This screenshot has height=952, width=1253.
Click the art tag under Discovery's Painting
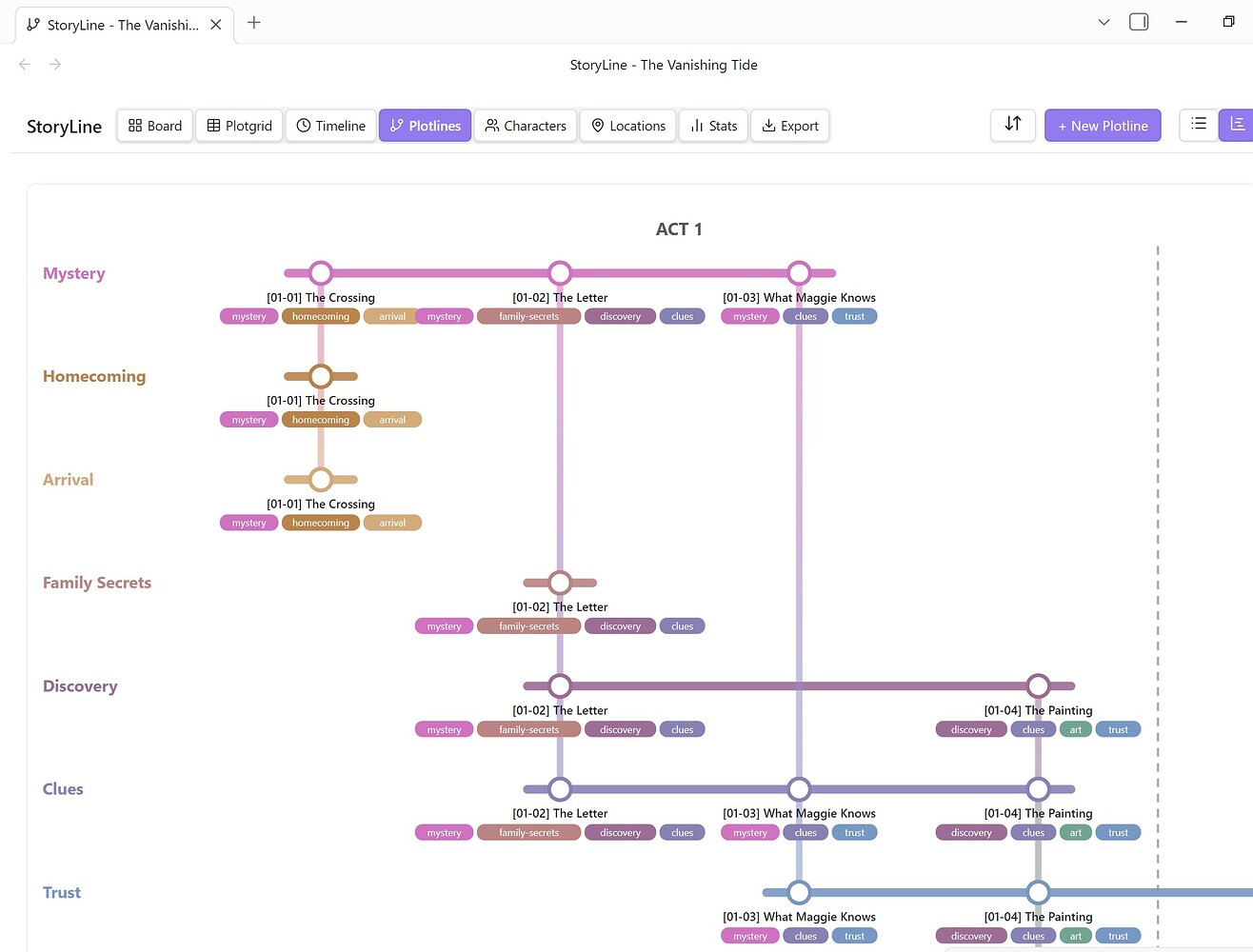pyautogui.click(x=1076, y=730)
